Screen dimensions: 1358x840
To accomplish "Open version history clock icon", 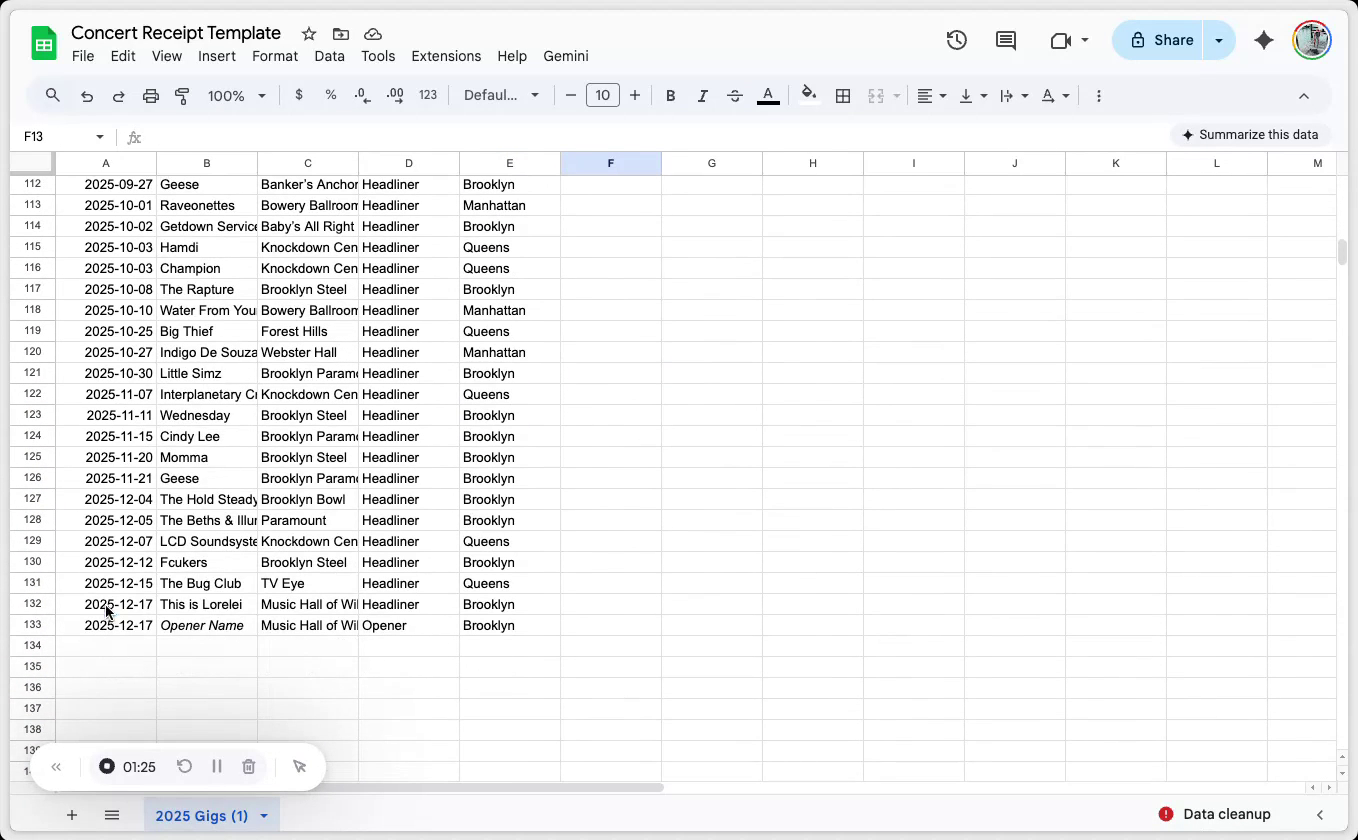I will tap(957, 40).
